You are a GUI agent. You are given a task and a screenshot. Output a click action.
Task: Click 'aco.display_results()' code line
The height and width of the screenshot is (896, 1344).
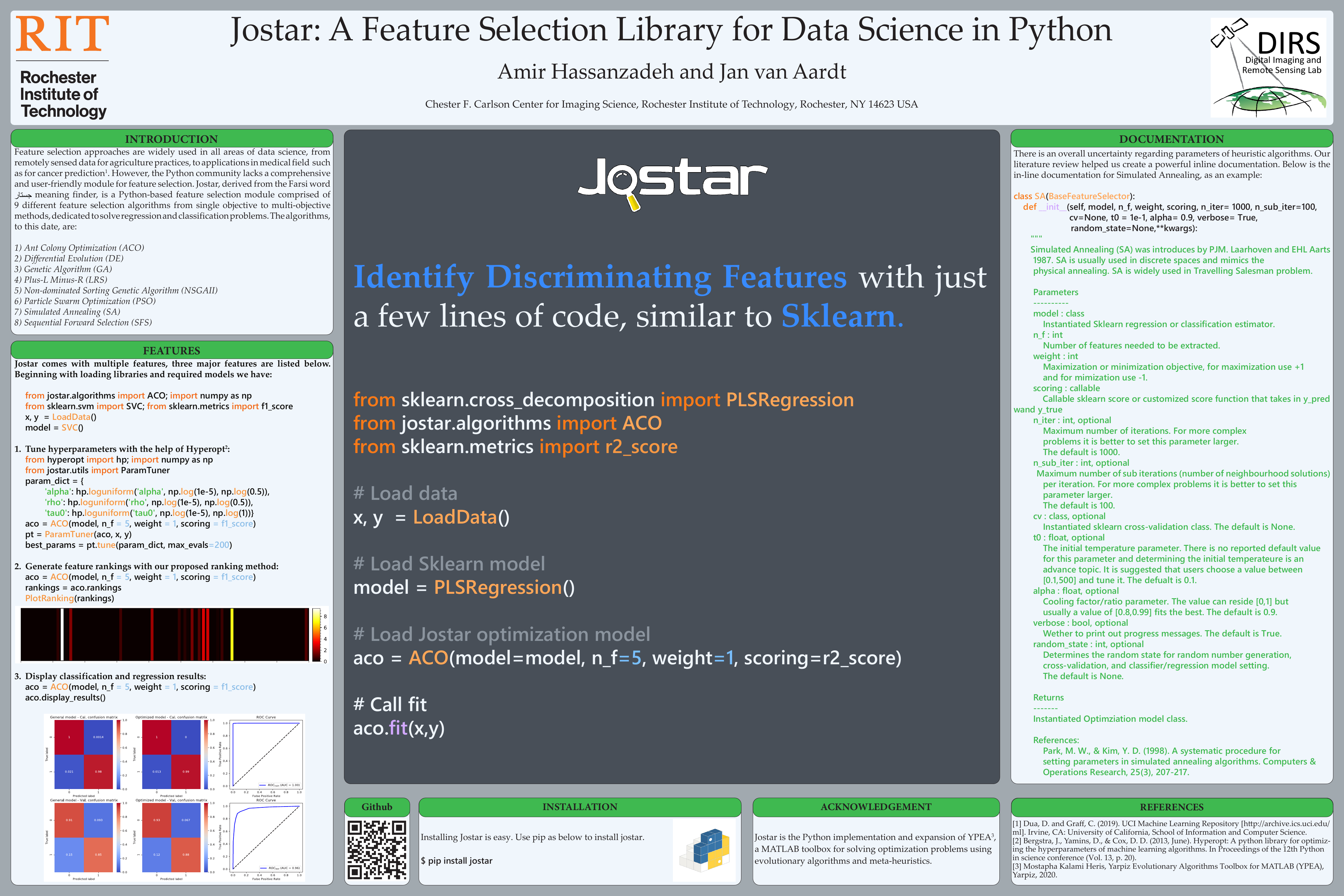point(65,698)
